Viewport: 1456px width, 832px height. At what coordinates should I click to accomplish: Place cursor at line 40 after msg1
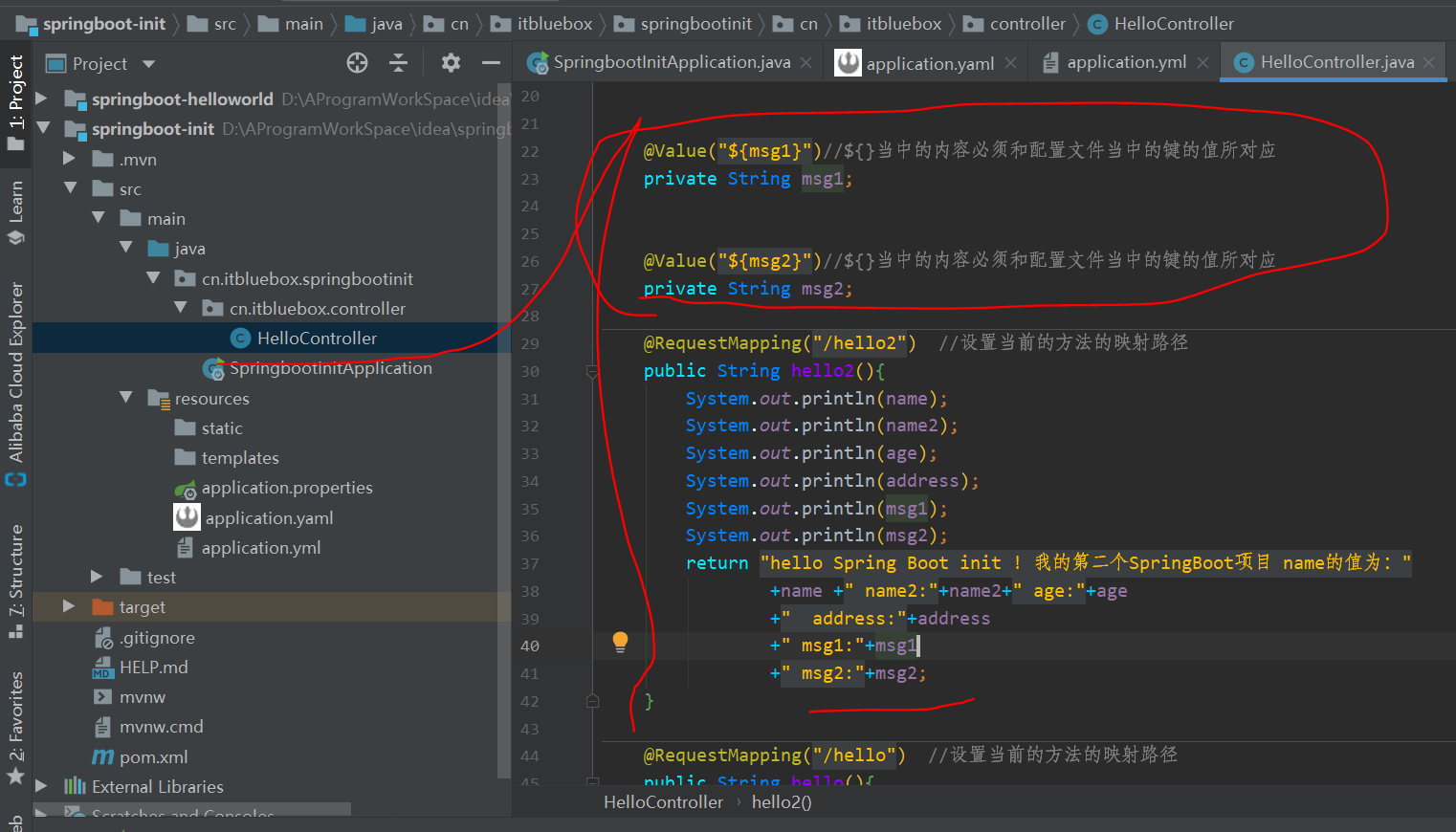pyautogui.click(x=919, y=646)
